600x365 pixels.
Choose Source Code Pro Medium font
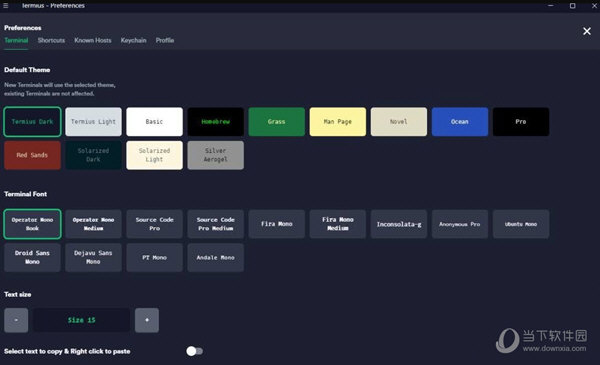click(x=215, y=224)
